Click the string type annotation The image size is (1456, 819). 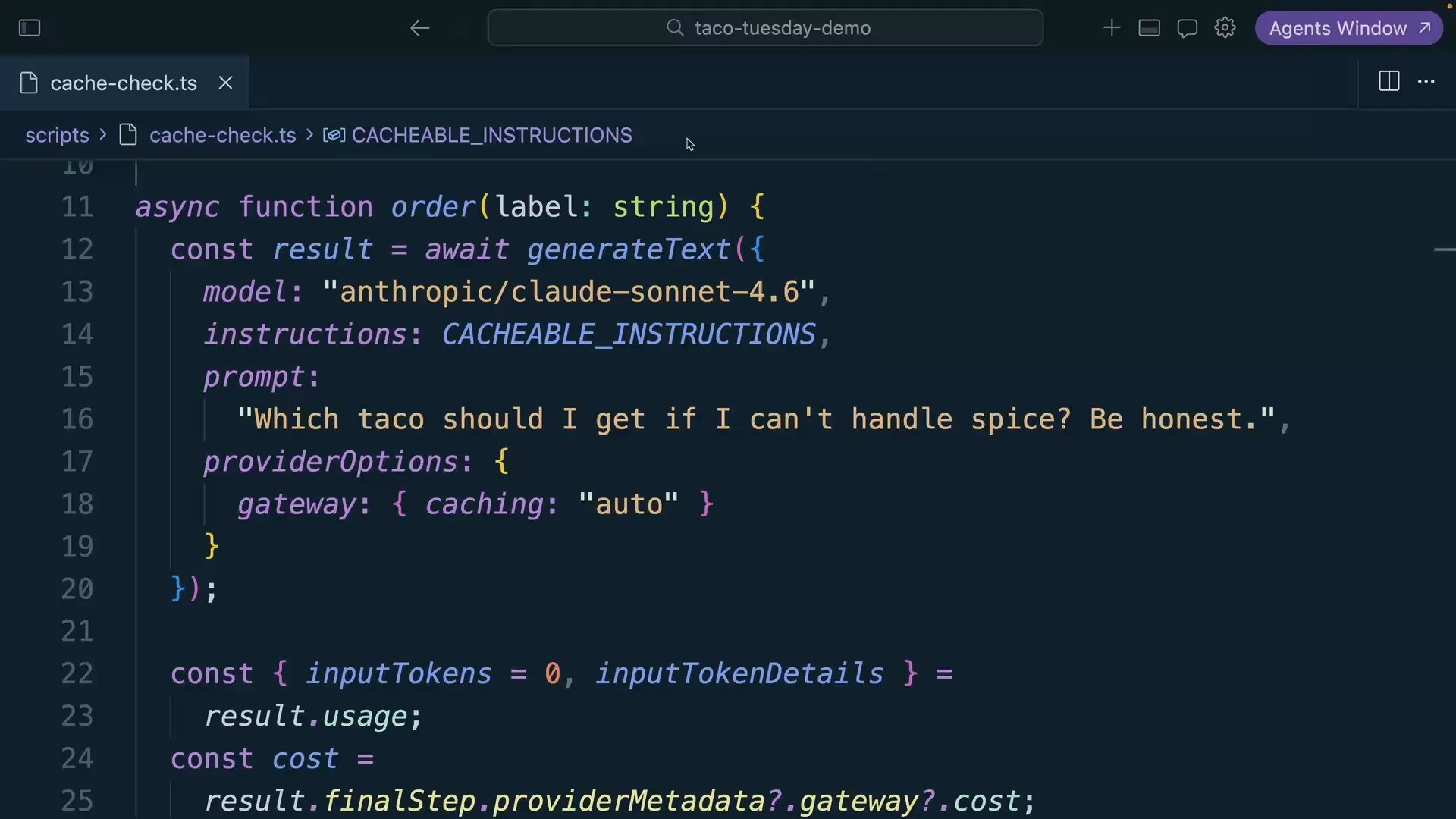pyautogui.click(x=663, y=206)
